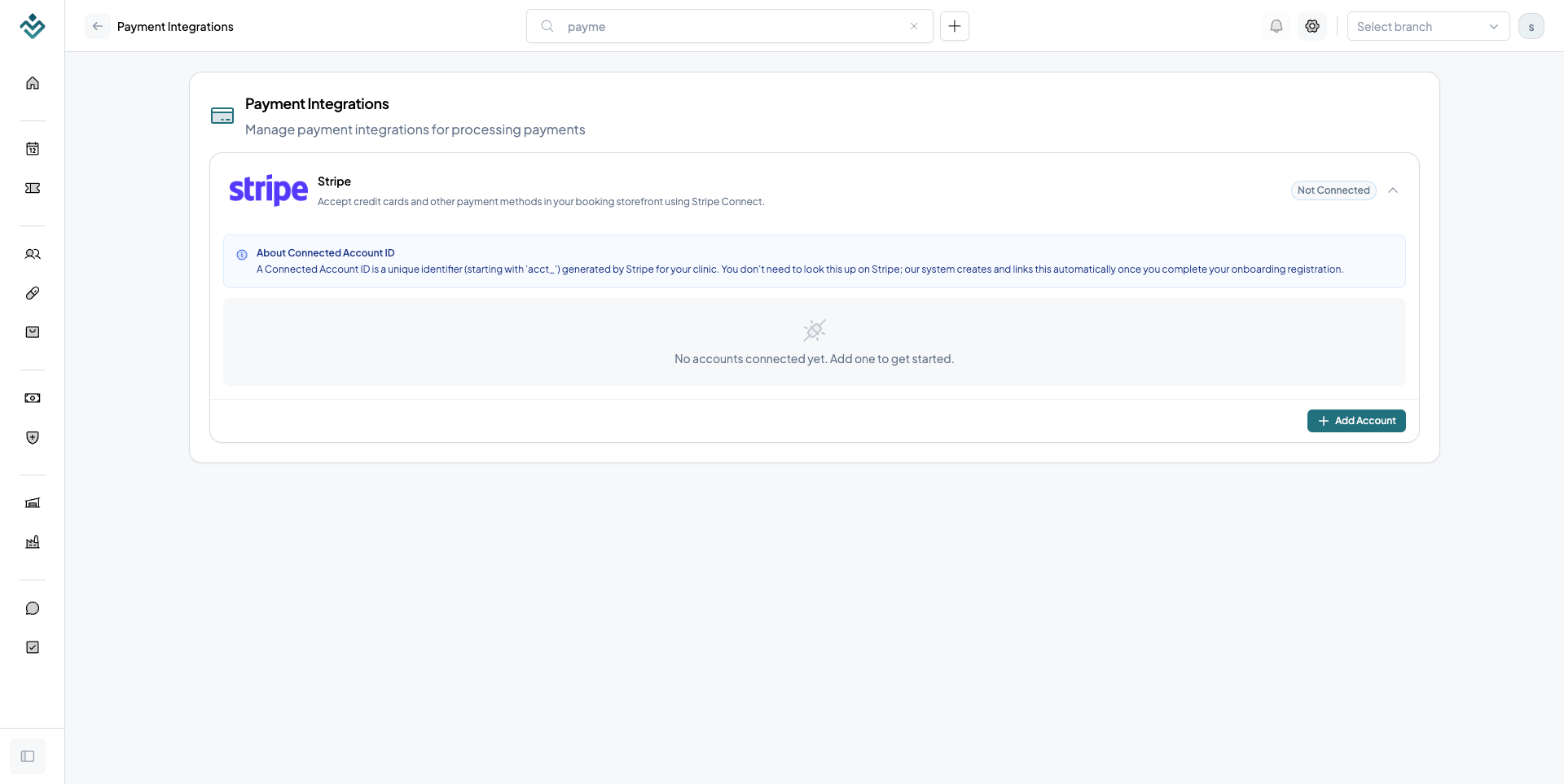The image size is (1564, 784).
Task: Click the 'Accept credit cards' Stripe description text
Action: coord(541,202)
